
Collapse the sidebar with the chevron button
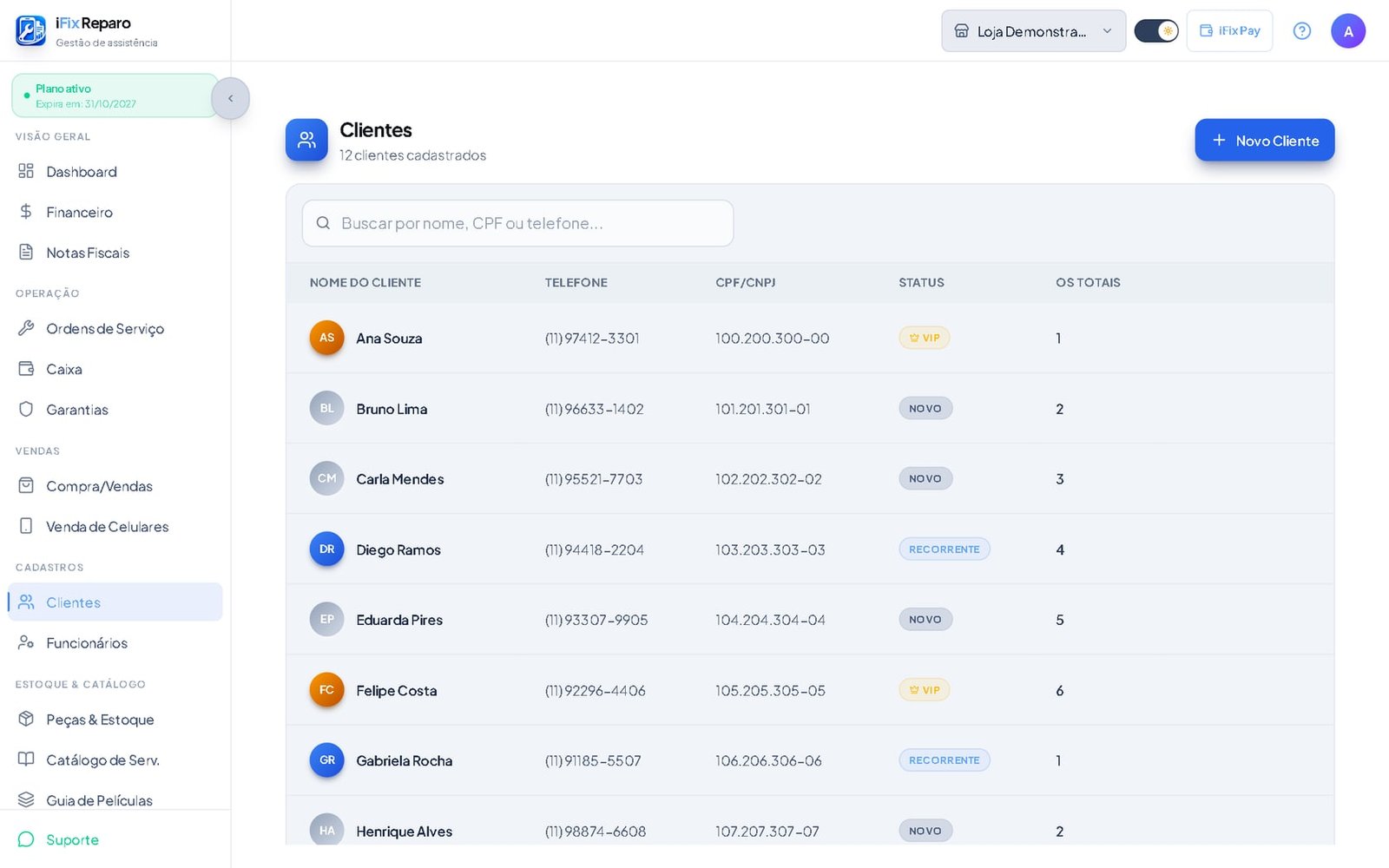230,98
